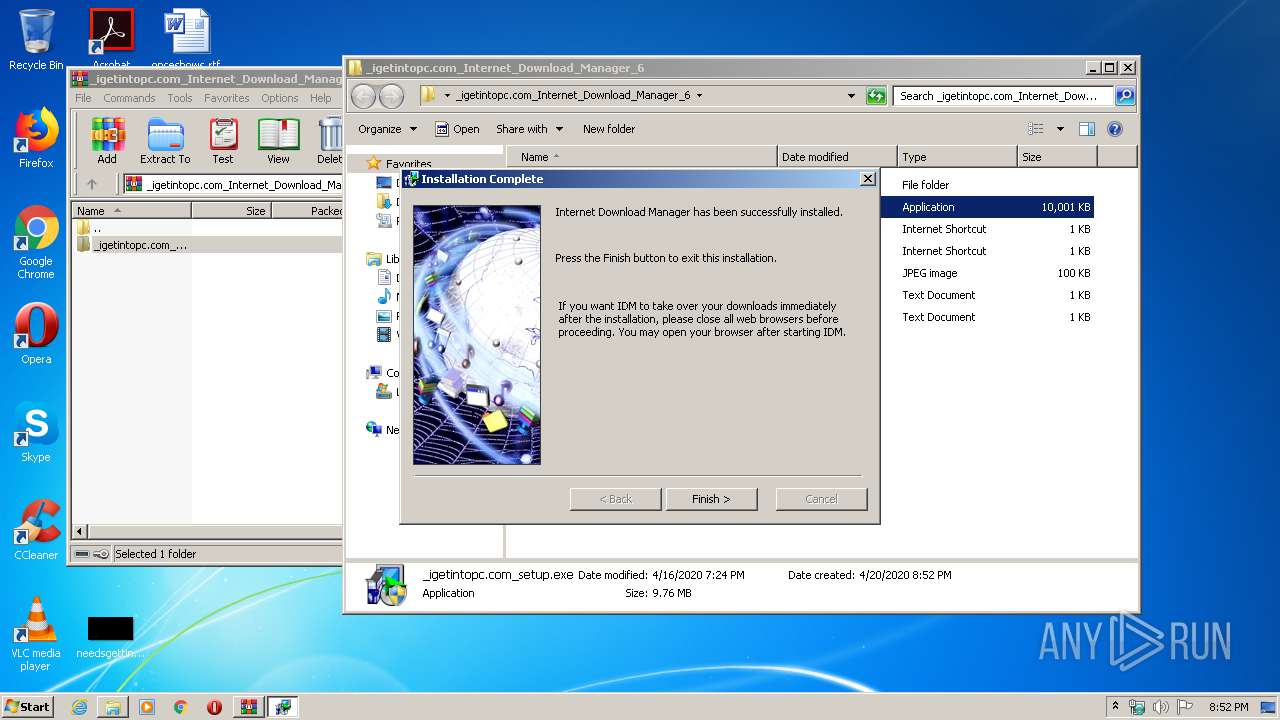This screenshot has height=720, width=1280.
Task: Open Recycle Bin desktop icon
Action: (36, 40)
